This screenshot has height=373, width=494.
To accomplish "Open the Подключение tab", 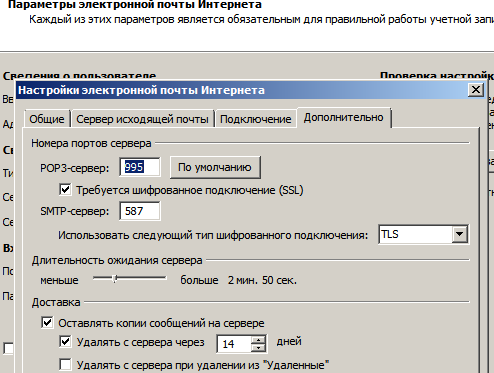I will [256, 119].
